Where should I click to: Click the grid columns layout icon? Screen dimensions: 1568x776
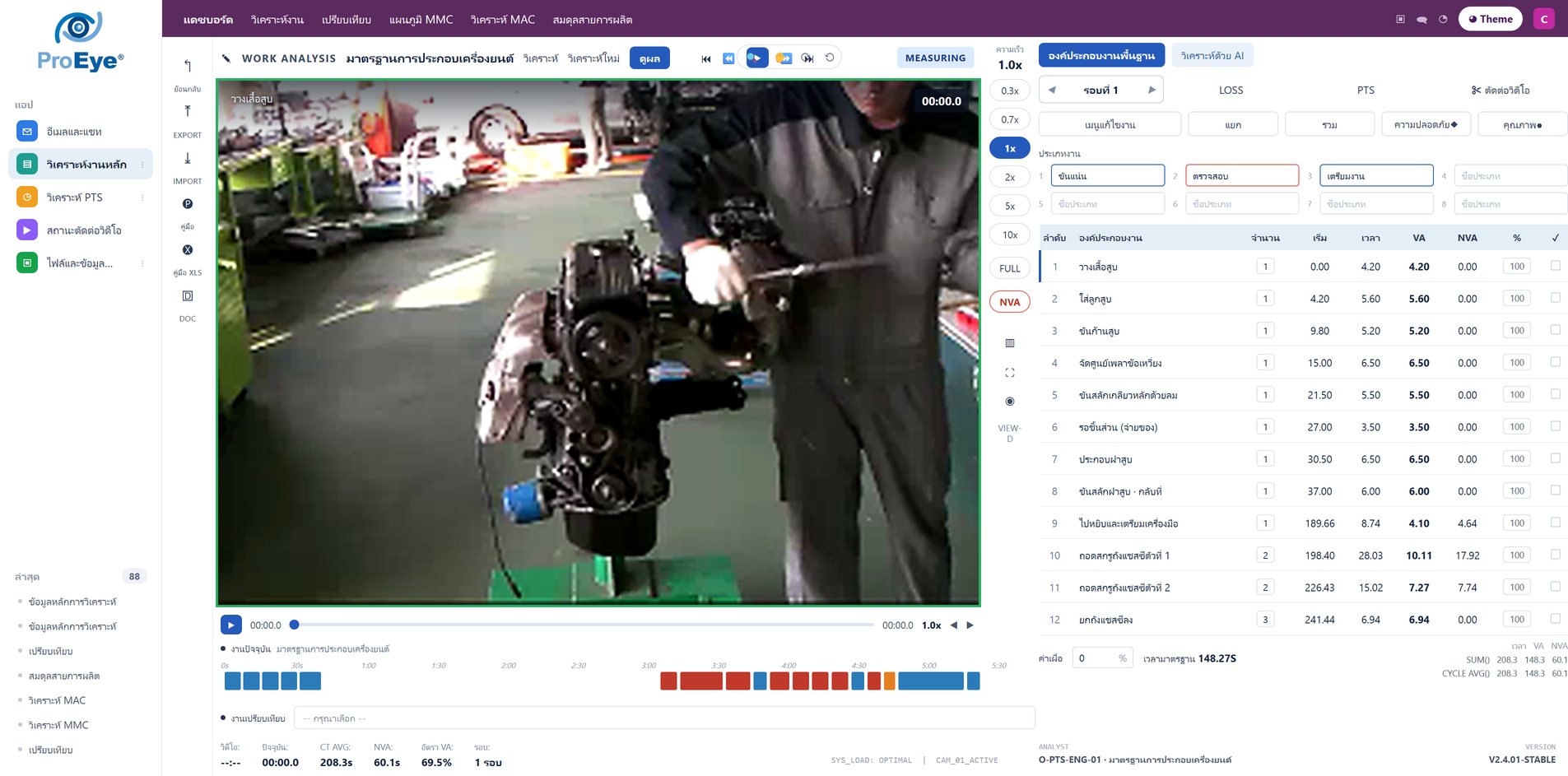[x=1010, y=343]
